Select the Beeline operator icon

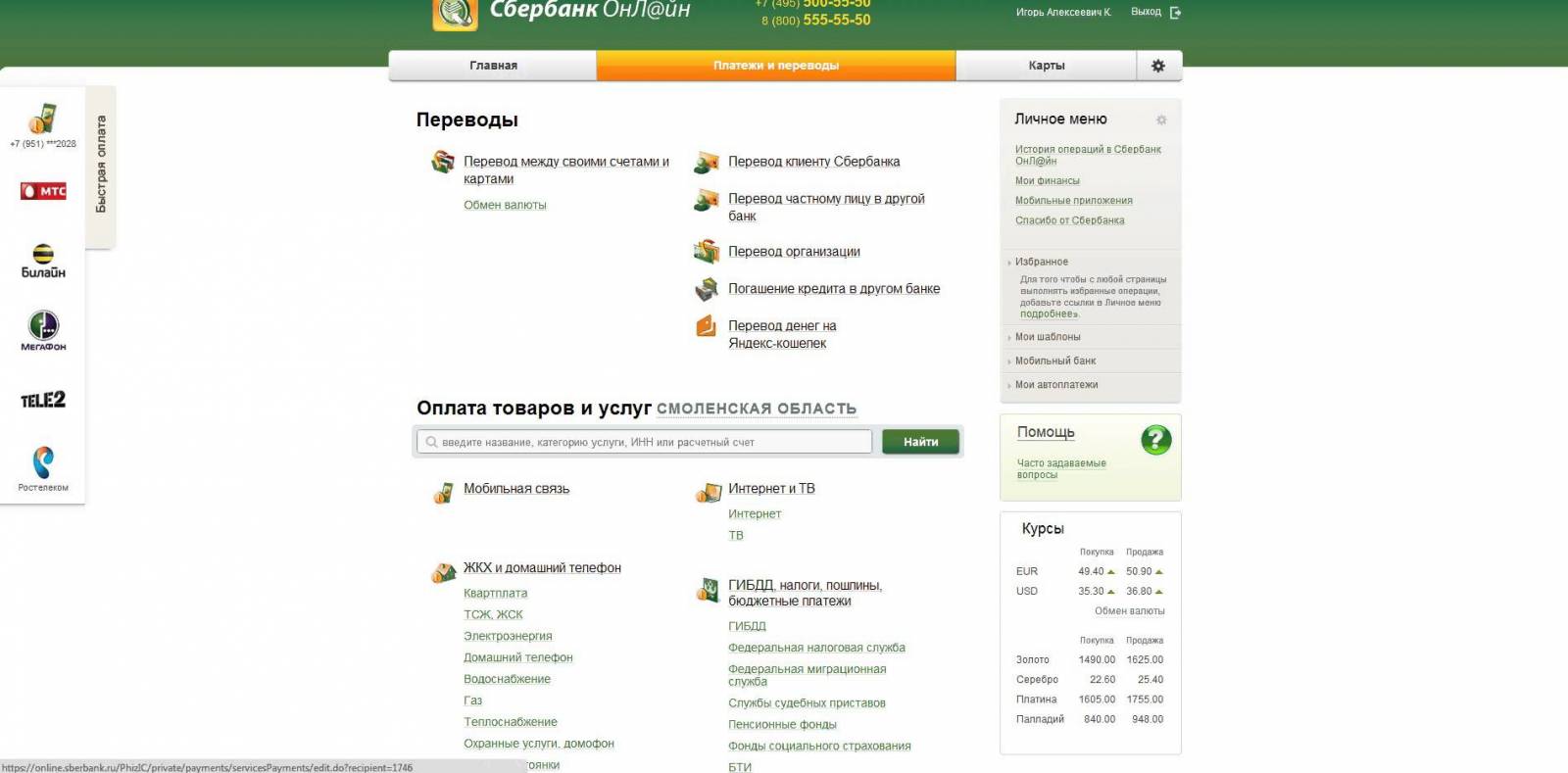pyautogui.click(x=43, y=261)
